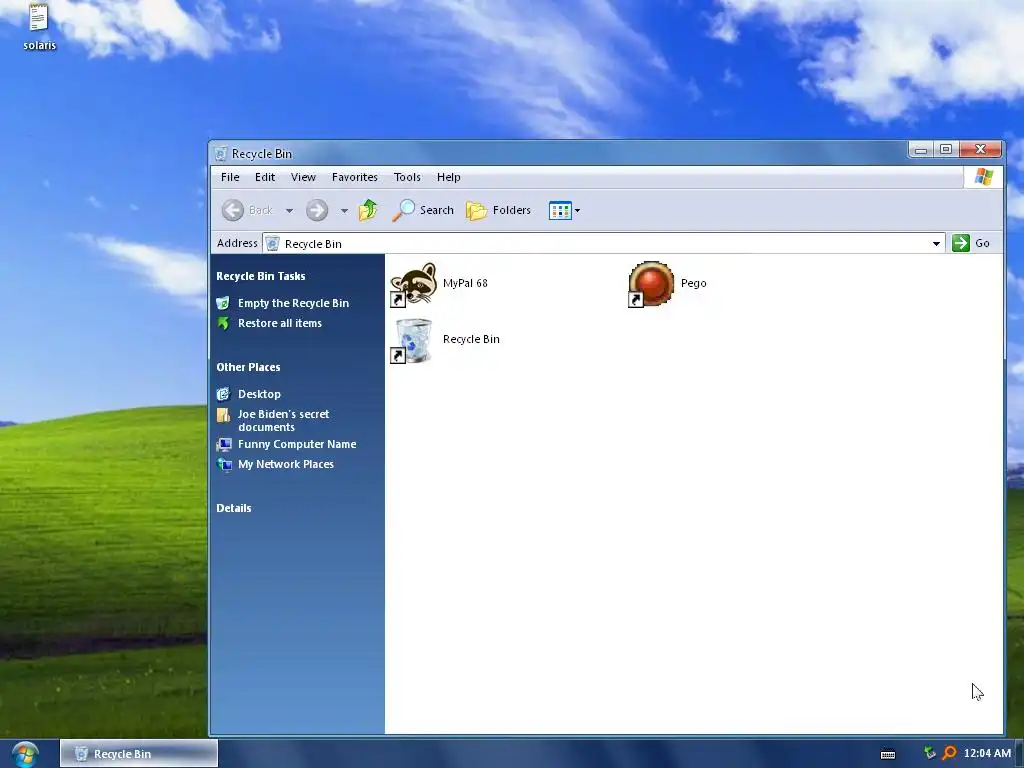
Task: Click the Desktop icon in Other Places
Action: [x=223, y=394]
